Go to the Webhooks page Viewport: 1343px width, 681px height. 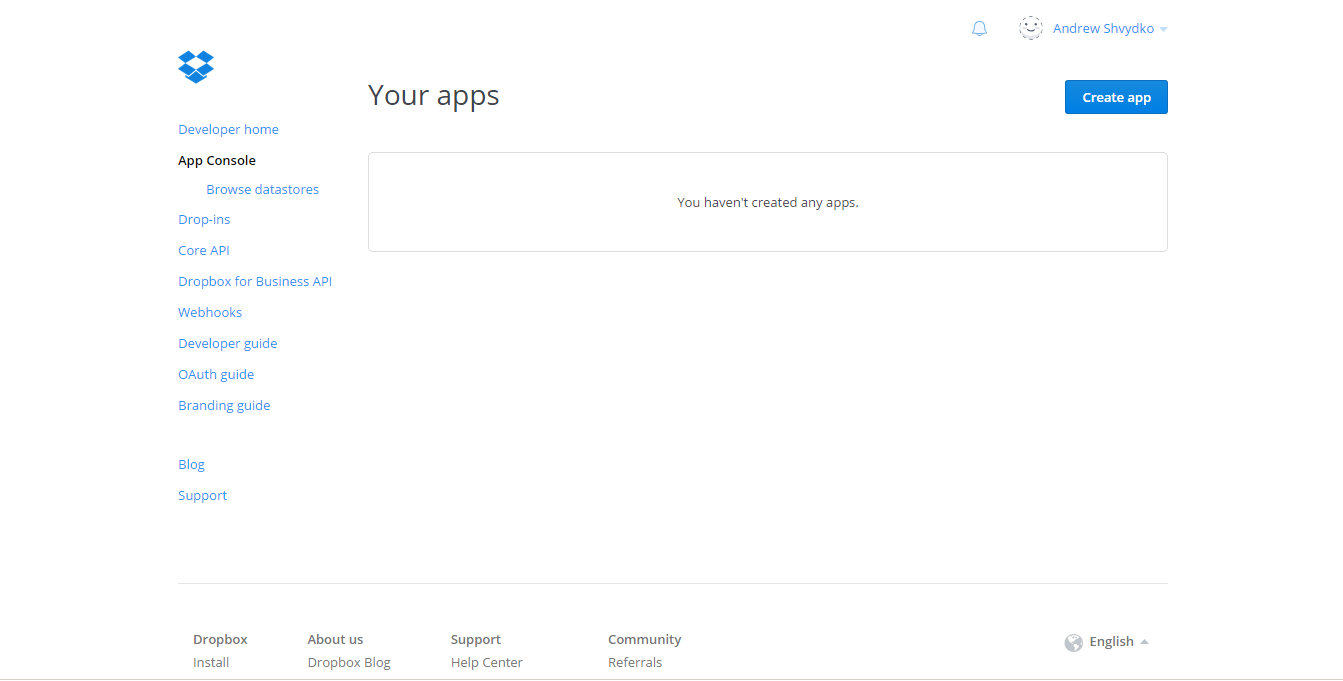210,312
